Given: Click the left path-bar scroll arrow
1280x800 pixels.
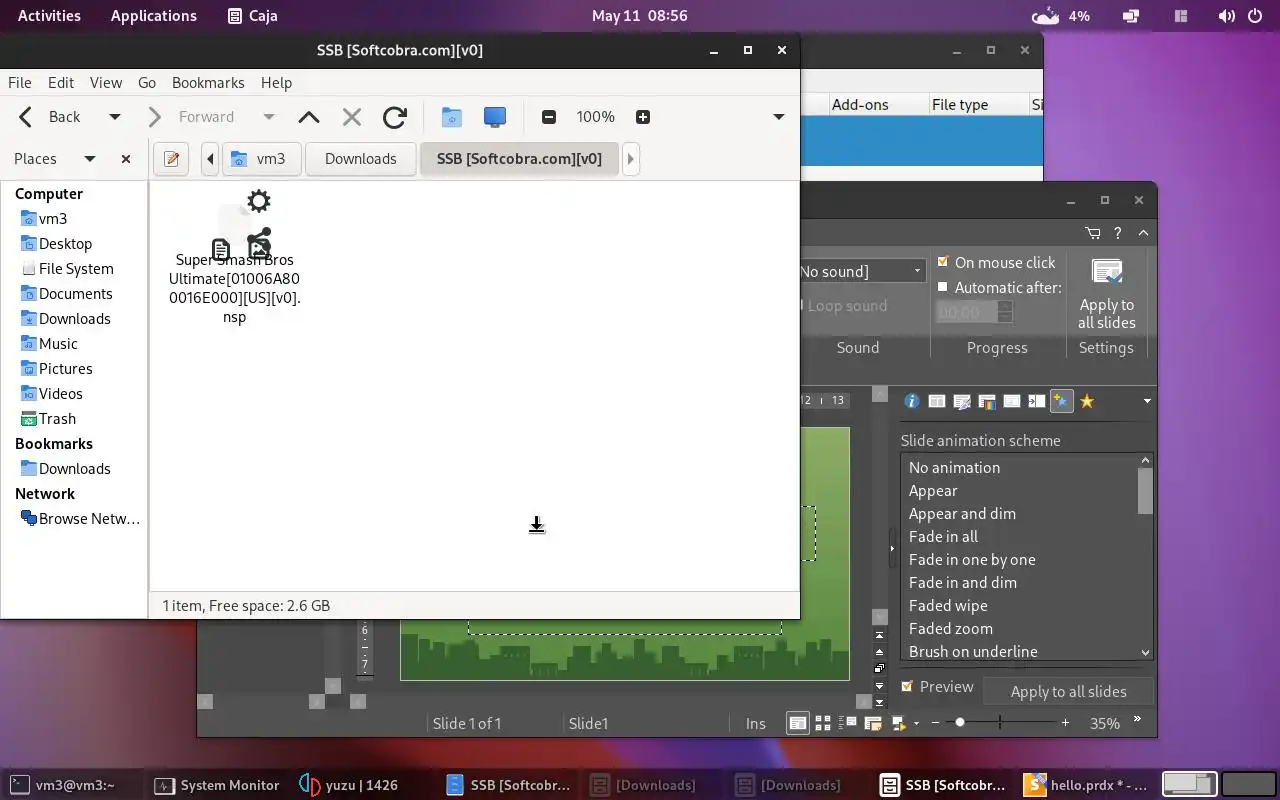Looking at the screenshot, I should coord(210,159).
